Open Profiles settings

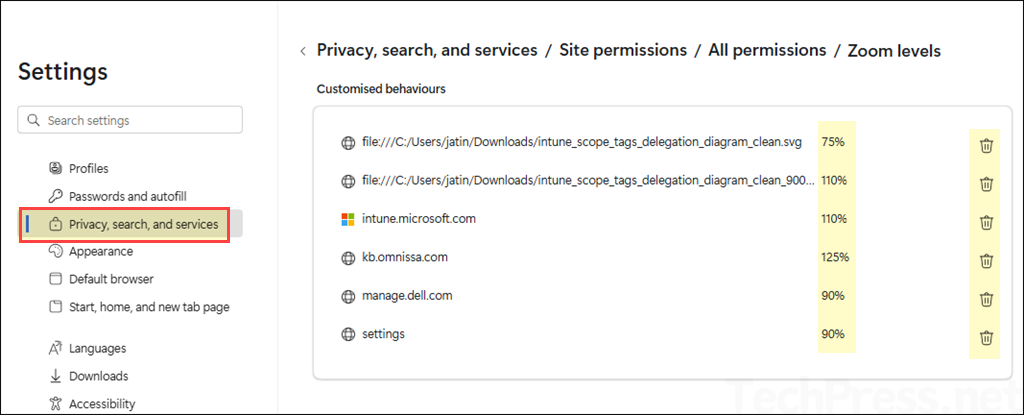coord(89,169)
